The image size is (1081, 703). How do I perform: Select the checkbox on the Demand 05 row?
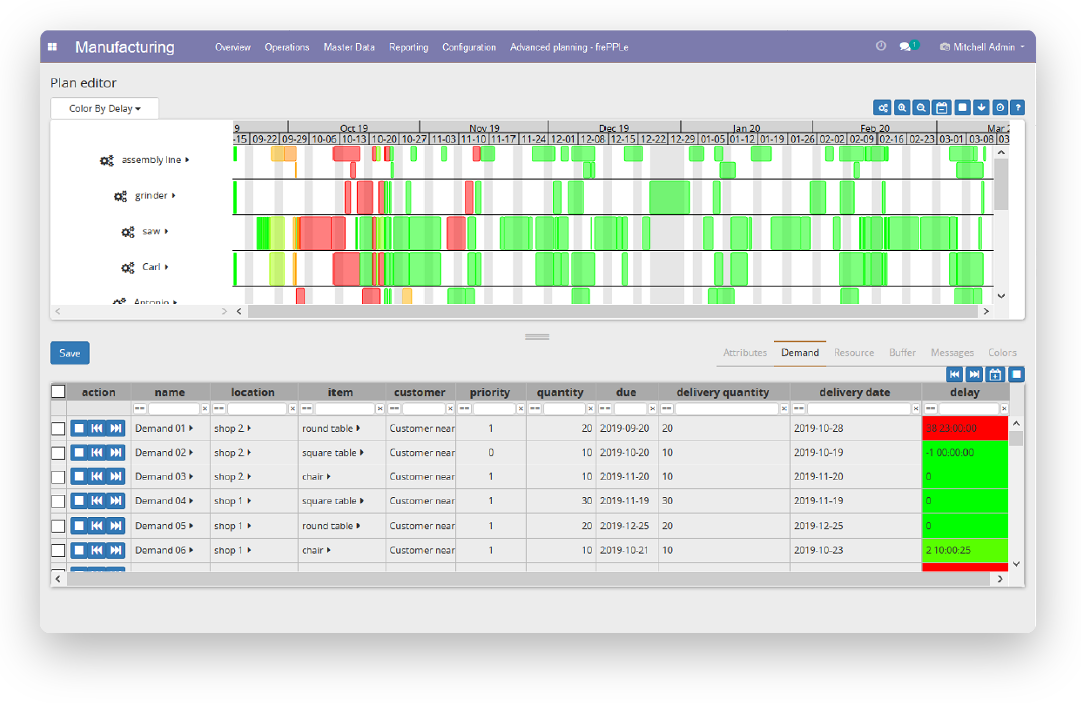tap(58, 525)
